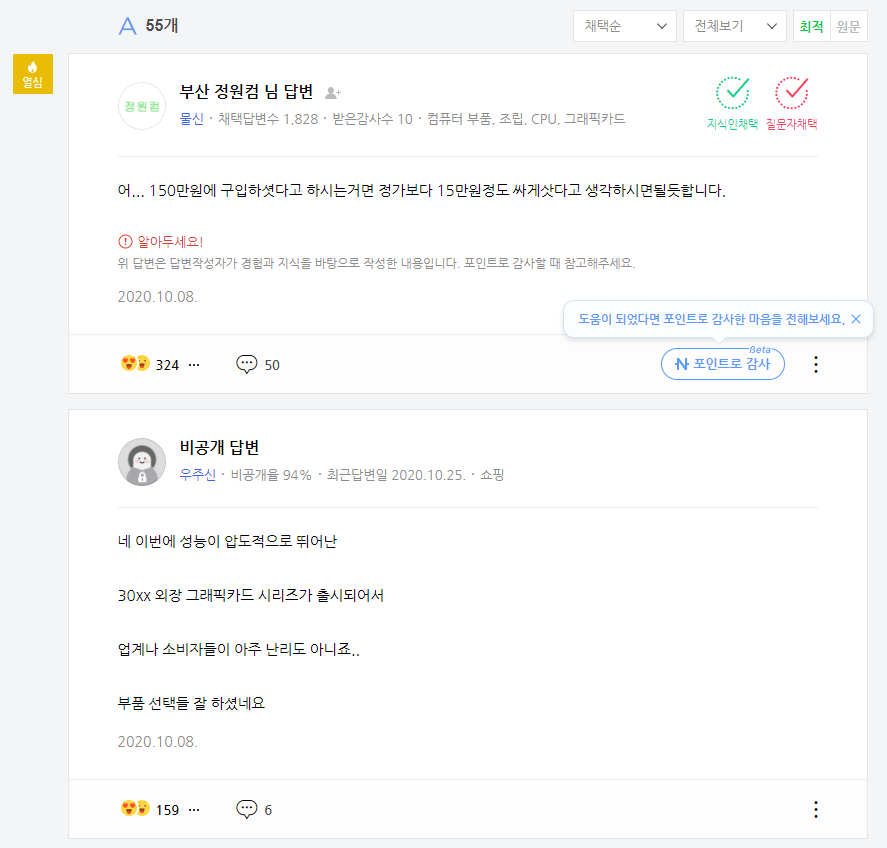Click the 알아두세요 warning icon
This screenshot has width=887, height=848.
125,242
